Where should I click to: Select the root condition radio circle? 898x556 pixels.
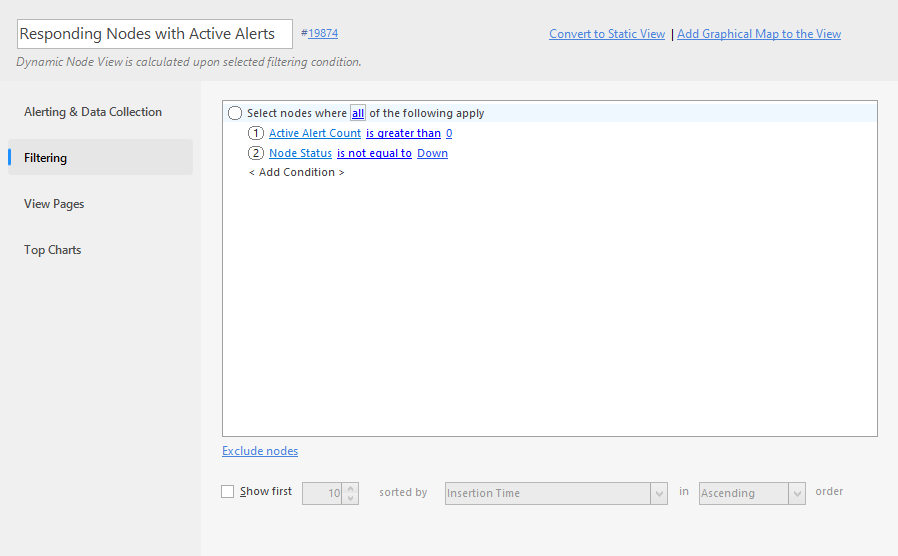coord(235,113)
